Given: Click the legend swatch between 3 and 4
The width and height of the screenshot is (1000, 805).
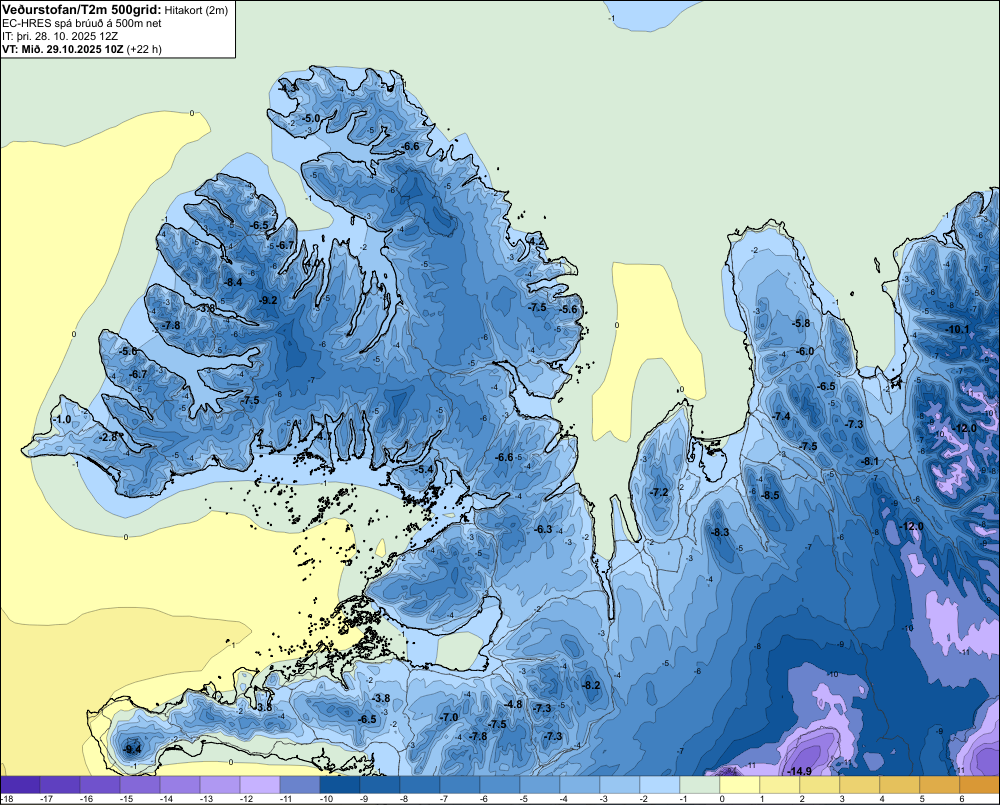Looking at the screenshot, I should [859, 785].
